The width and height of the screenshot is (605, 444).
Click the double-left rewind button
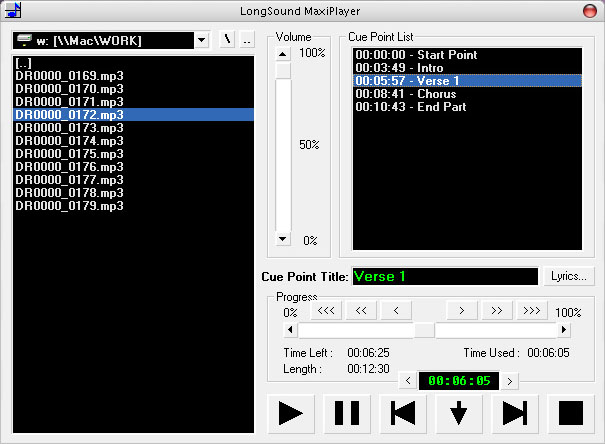pyautogui.click(x=360, y=311)
